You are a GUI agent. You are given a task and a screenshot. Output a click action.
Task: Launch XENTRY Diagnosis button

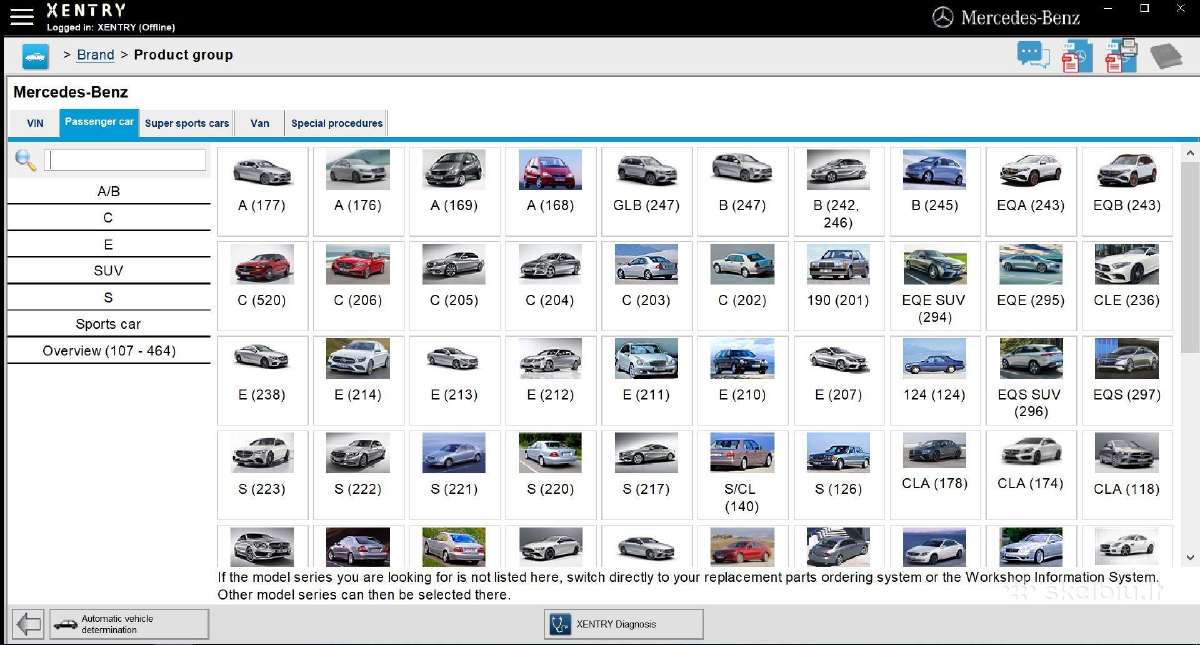[624, 624]
